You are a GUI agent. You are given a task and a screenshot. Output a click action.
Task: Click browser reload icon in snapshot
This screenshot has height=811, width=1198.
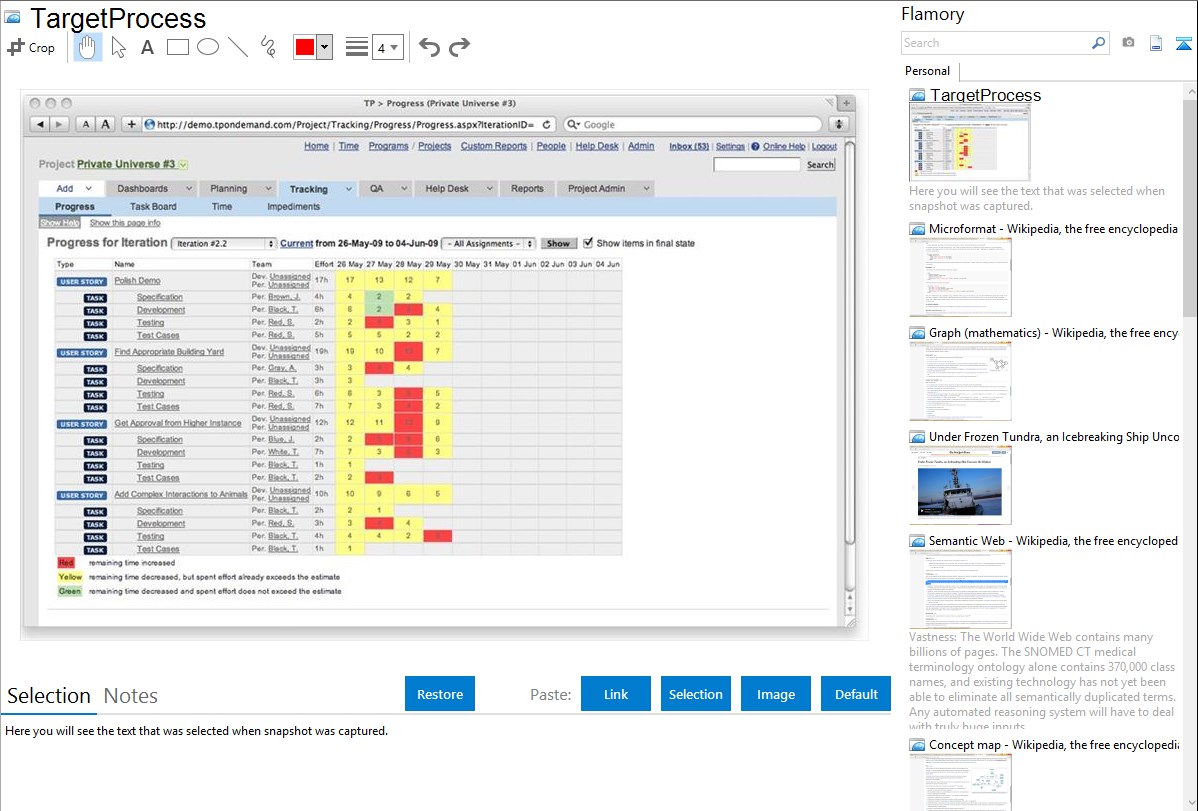pos(546,125)
